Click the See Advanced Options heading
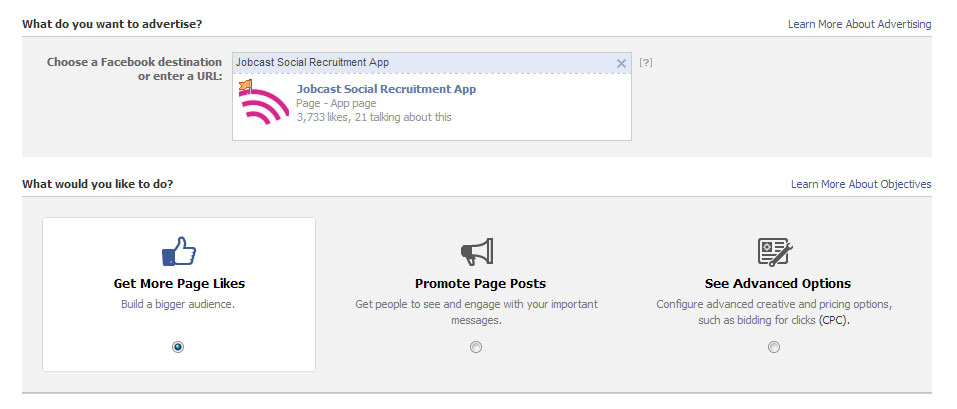Viewport: 957px width, 409px height. click(778, 284)
